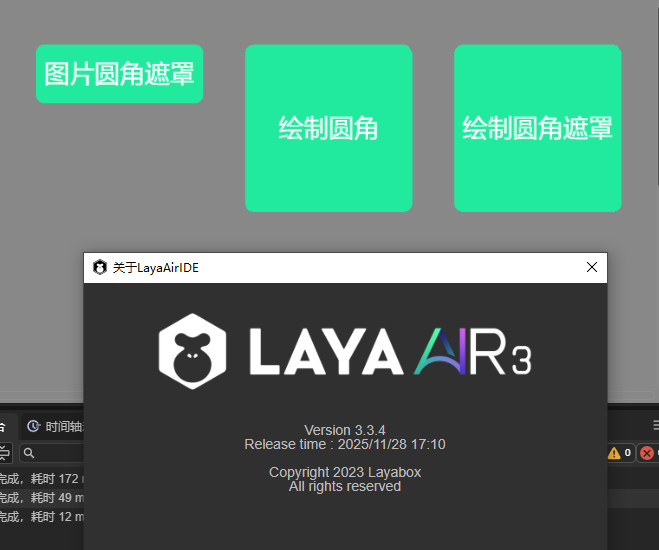Click the clock icon on timeline tab
This screenshot has height=550, width=659.
33,427
